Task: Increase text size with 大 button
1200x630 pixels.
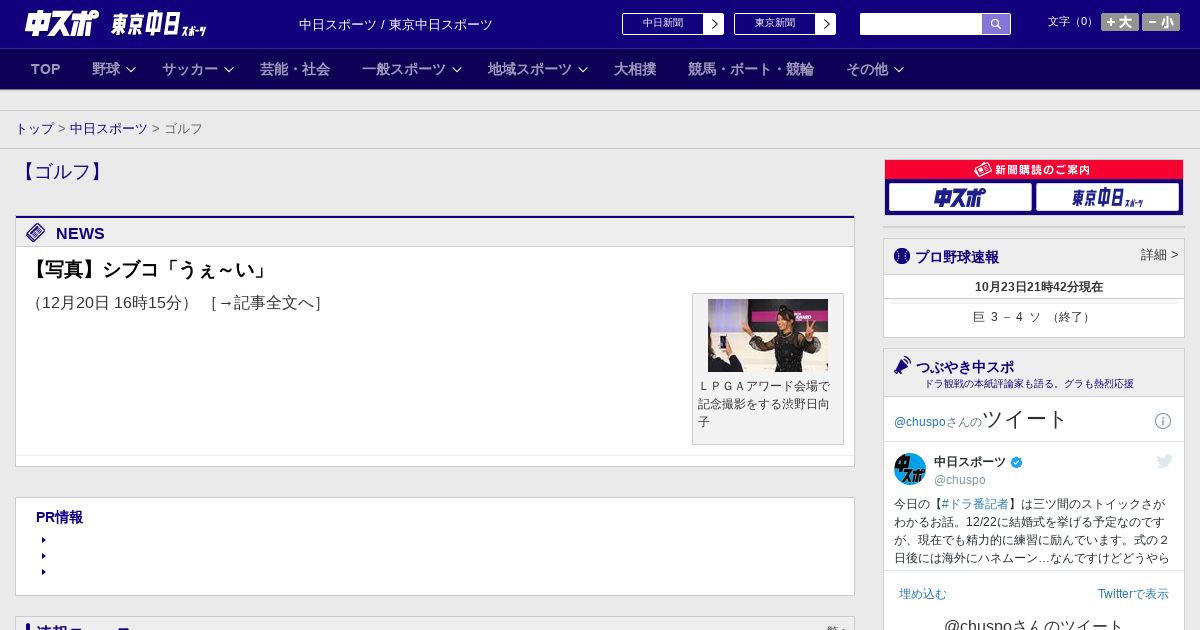Action: coord(1120,22)
